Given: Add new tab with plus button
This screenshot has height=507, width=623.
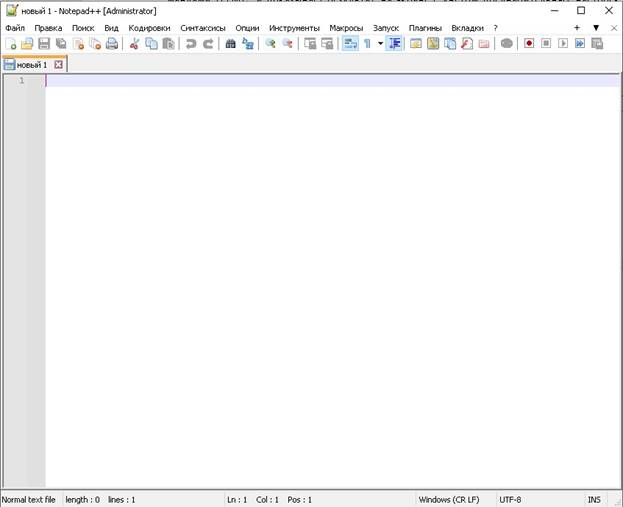Looking at the screenshot, I should pos(577,28).
